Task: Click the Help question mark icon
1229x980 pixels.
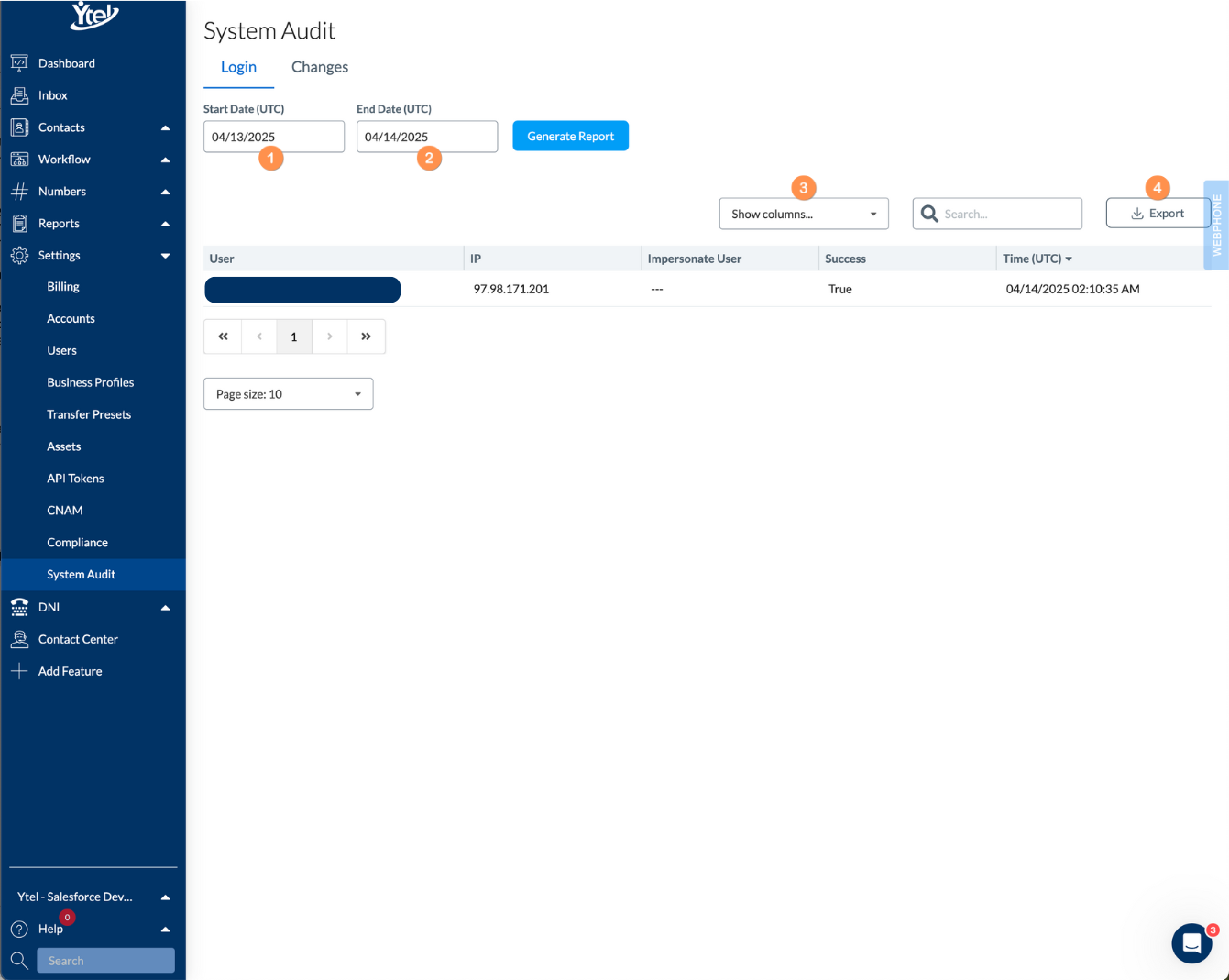Action: [x=19, y=929]
